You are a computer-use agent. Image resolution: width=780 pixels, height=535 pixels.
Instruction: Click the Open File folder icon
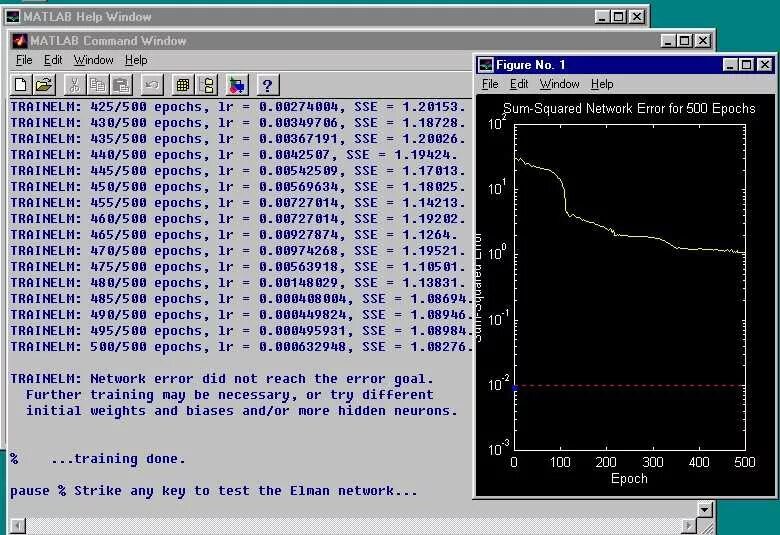44,85
